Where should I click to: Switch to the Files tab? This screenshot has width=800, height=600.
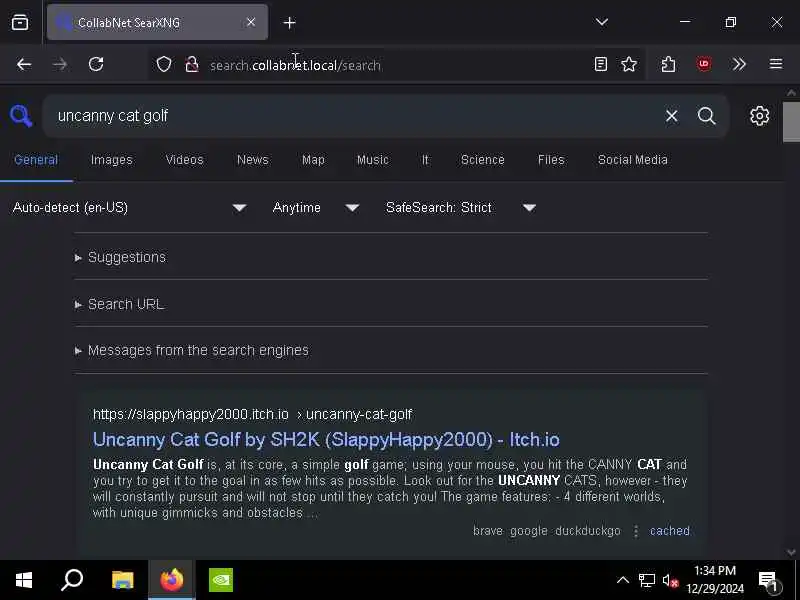coord(551,160)
